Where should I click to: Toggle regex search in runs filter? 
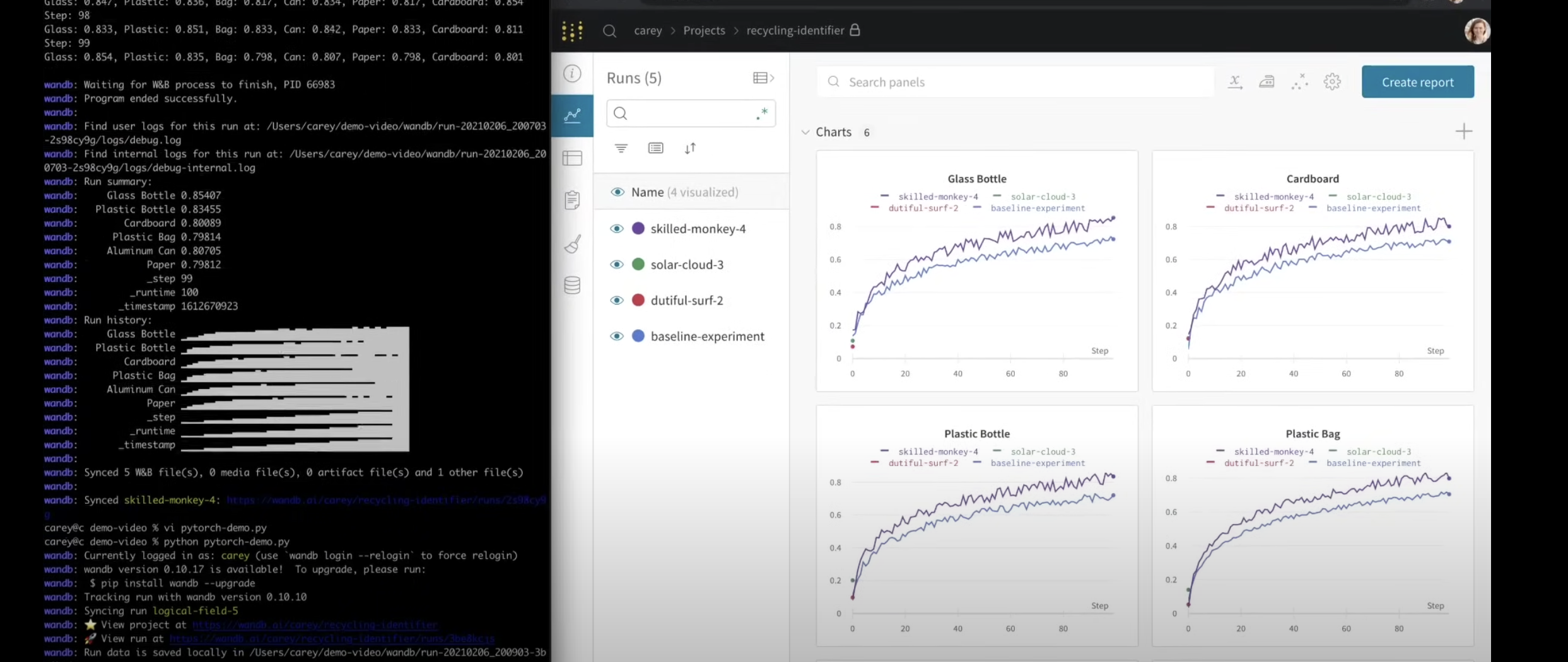(762, 113)
